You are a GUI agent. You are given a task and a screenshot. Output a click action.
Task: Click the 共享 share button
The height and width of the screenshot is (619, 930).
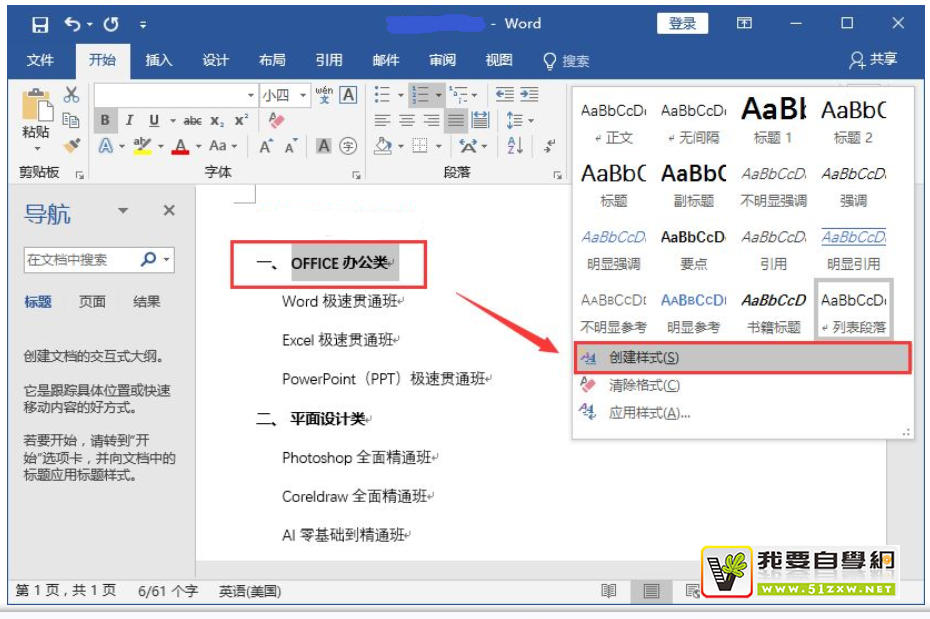873,60
